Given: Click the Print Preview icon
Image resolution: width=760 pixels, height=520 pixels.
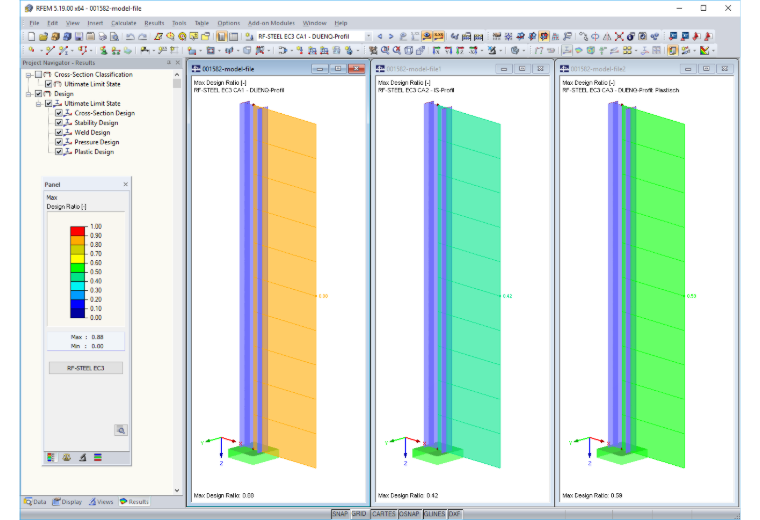Looking at the screenshot, I should coord(114,36).
